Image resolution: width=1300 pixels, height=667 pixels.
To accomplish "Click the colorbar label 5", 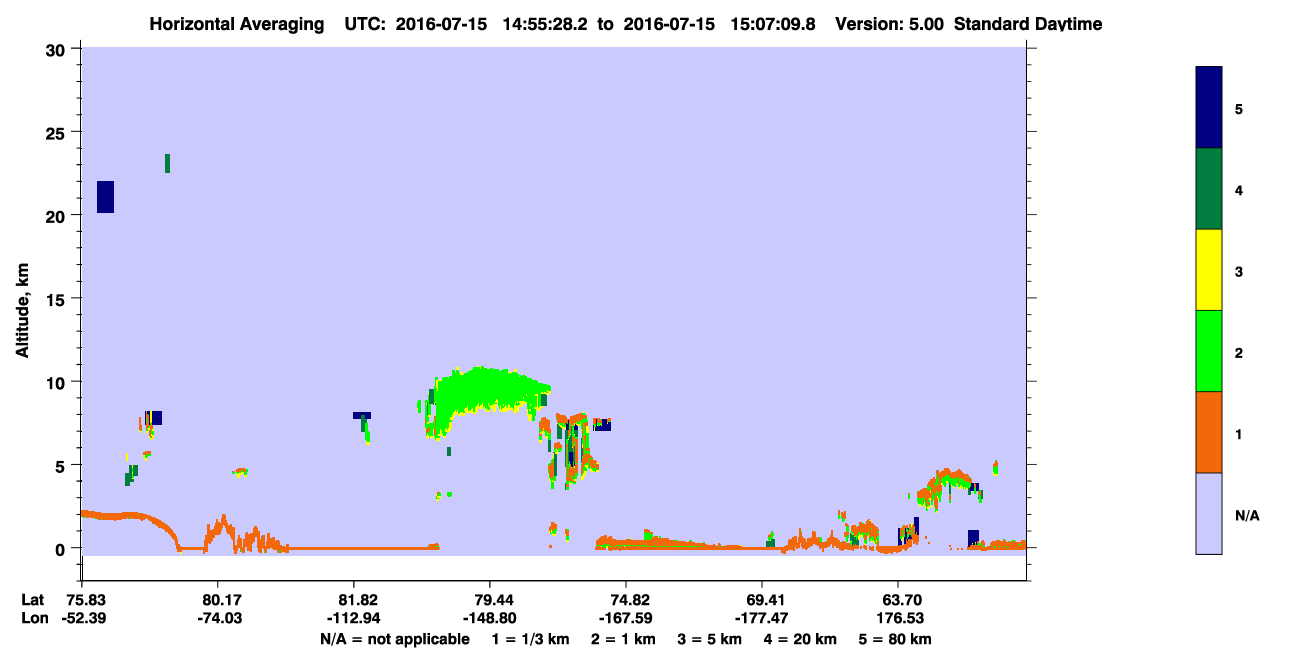I will point(1239,108).
